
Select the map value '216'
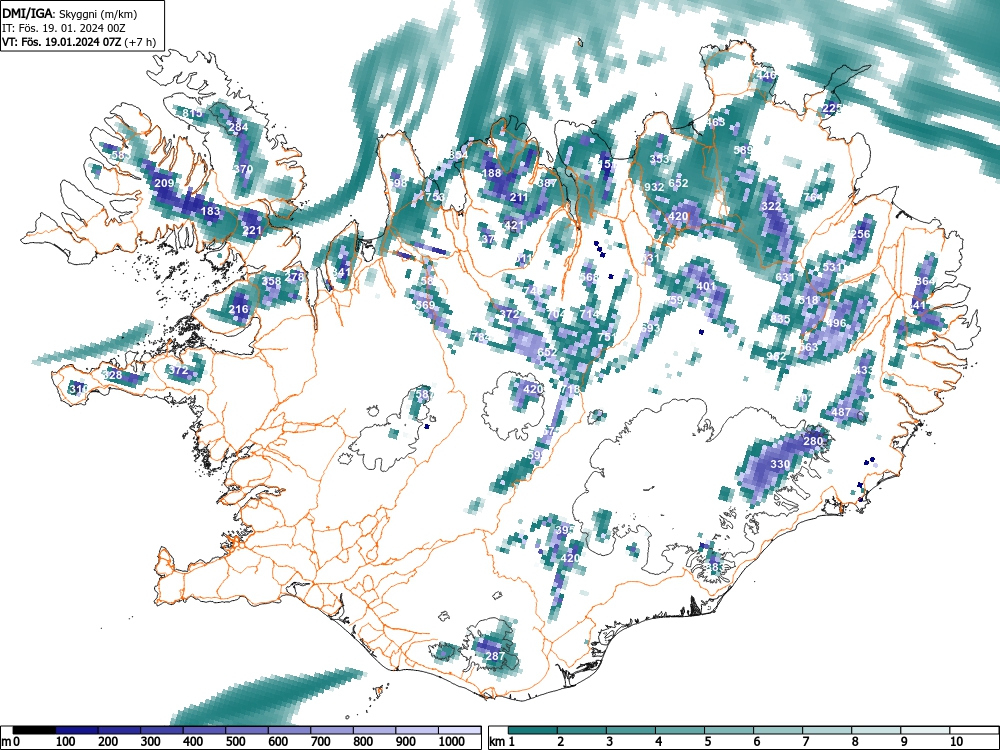pyautogui.click(x=239, y=309)
